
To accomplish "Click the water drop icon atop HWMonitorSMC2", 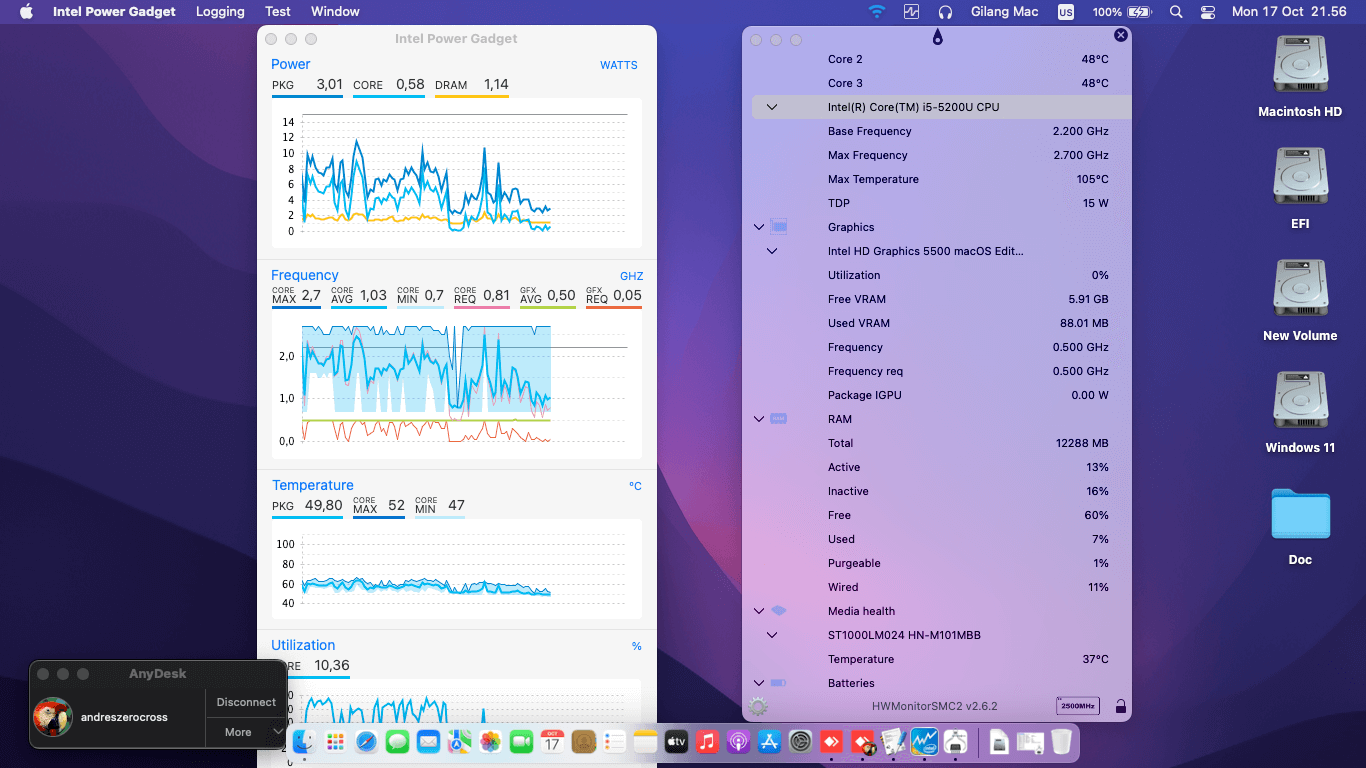I will pyautogui.click(x=937, y=35).
